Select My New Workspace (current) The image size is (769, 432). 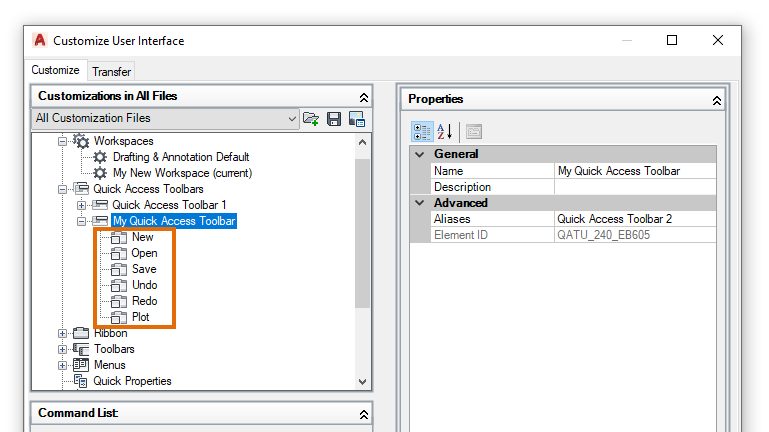[182, 173]
